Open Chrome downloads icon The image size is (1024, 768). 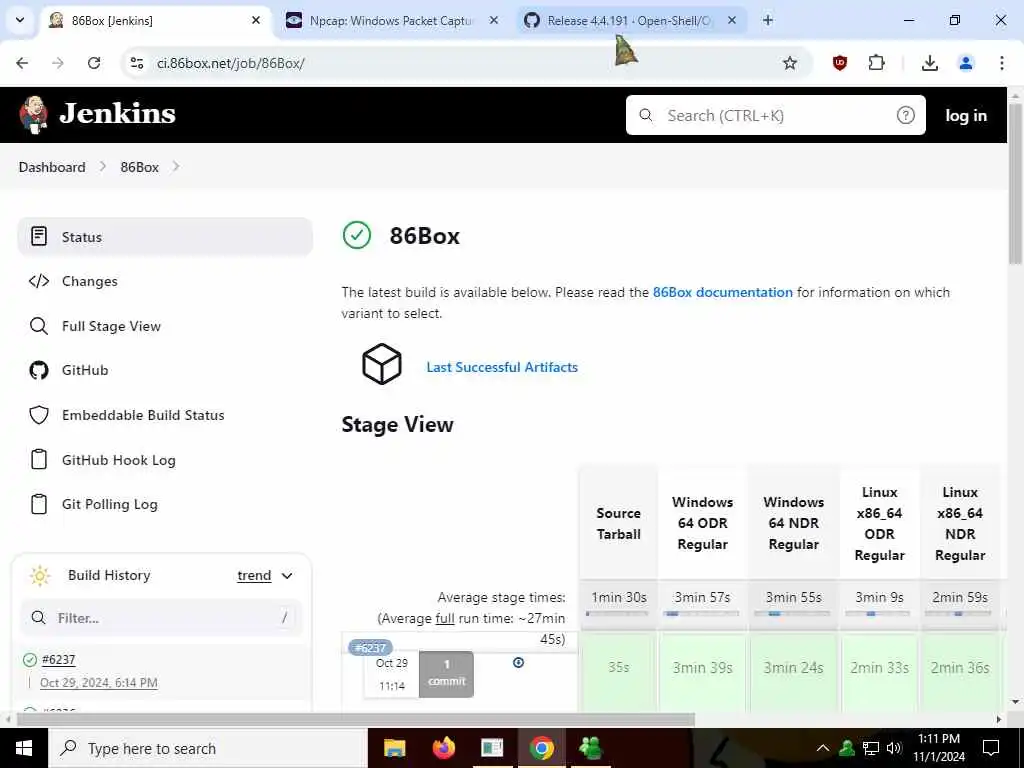point(929,63)
